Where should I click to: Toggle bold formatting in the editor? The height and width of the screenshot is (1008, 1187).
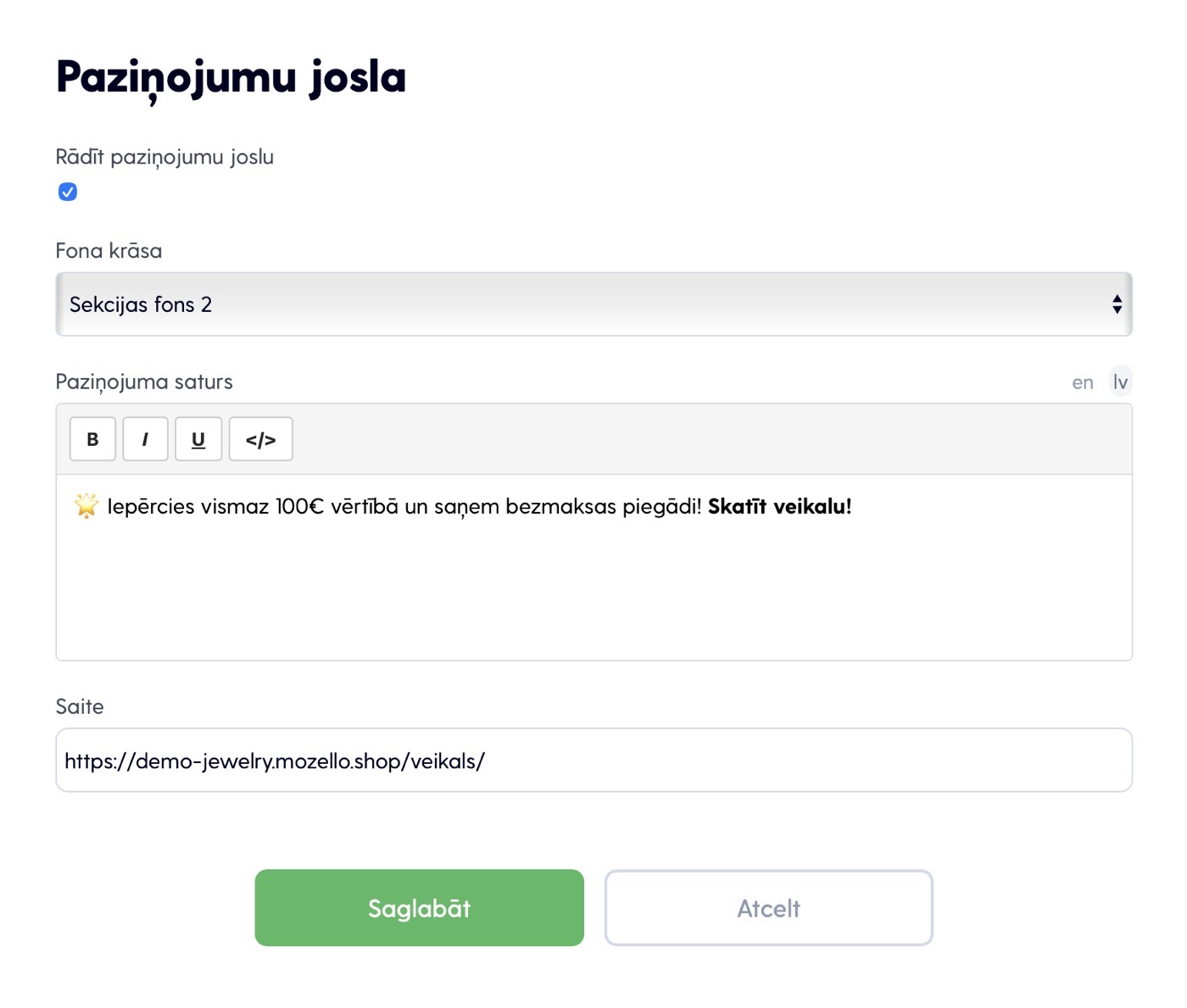tap(92, 439)
